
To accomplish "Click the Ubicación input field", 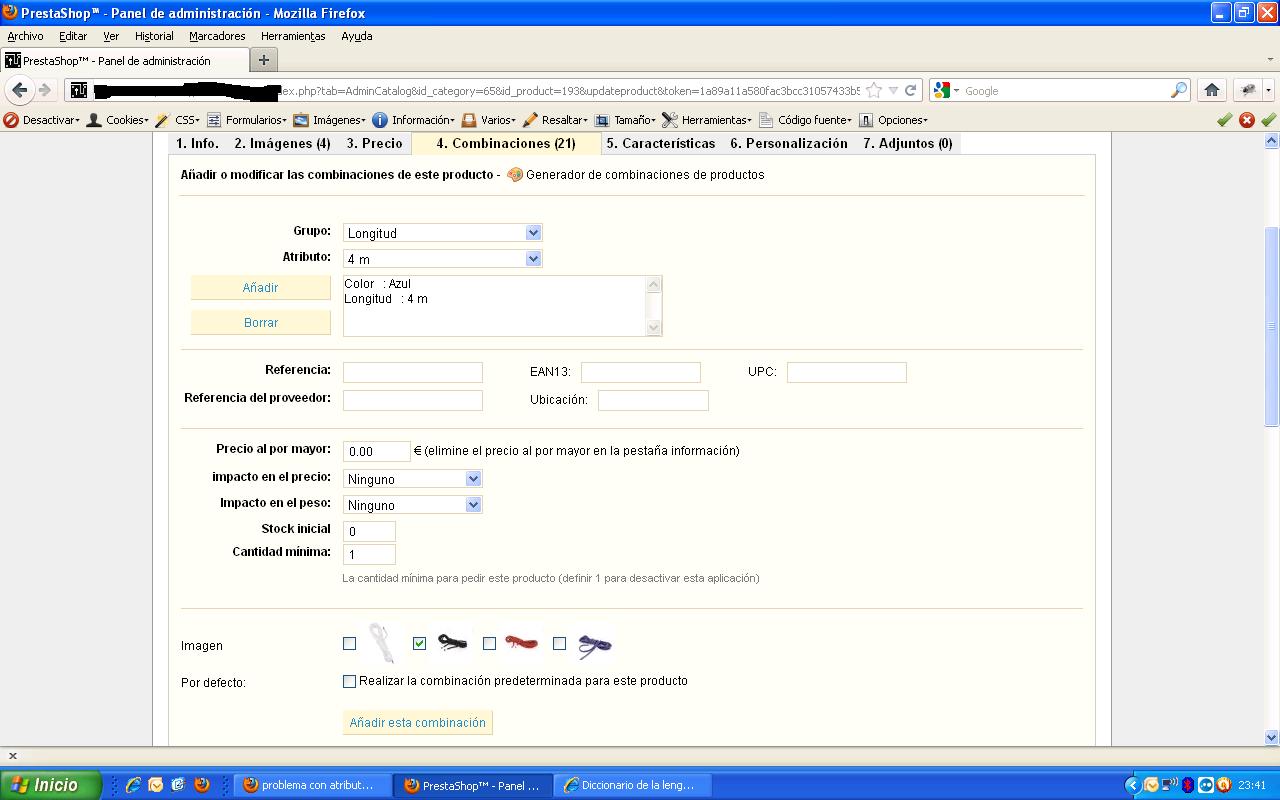I will (x=653, y=400).
